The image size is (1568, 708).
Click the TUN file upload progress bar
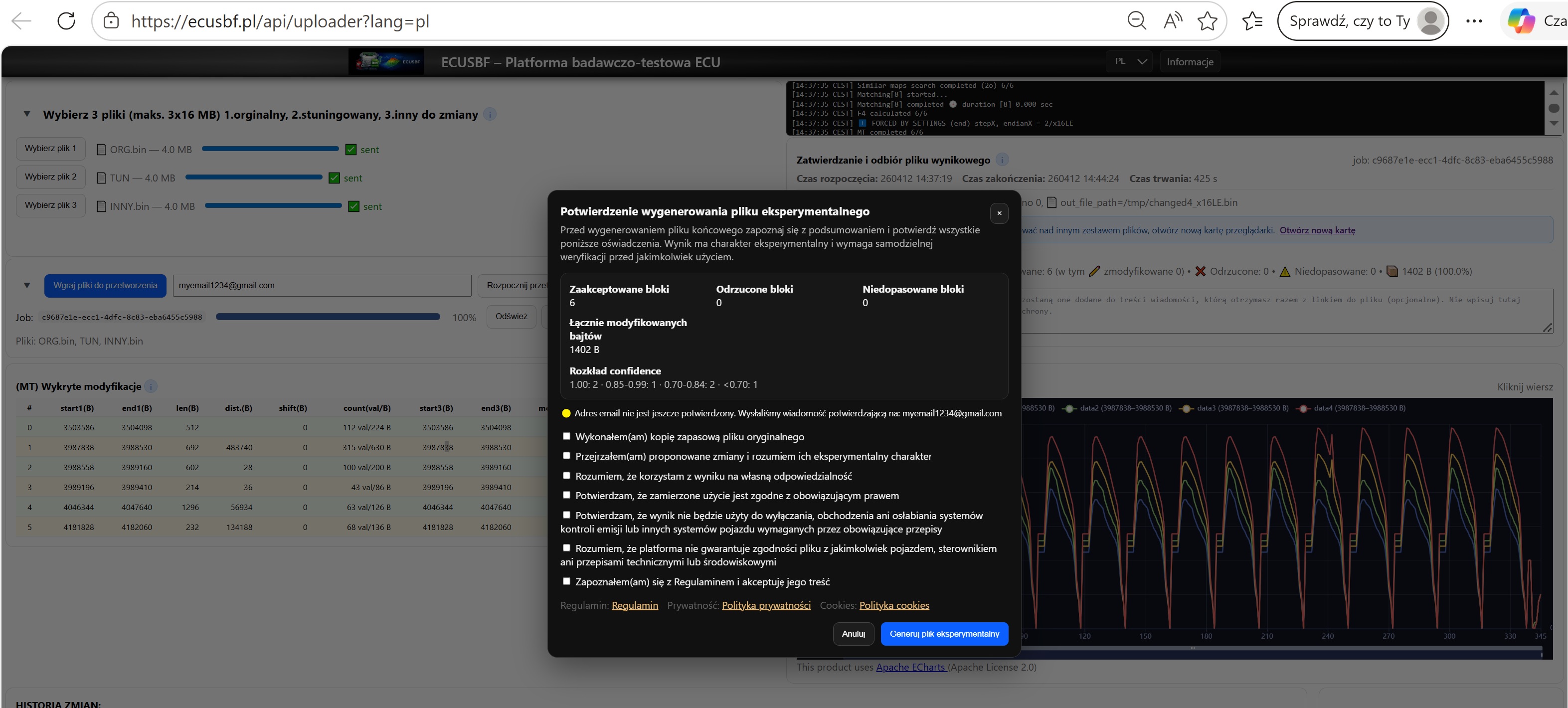(254, 177)
